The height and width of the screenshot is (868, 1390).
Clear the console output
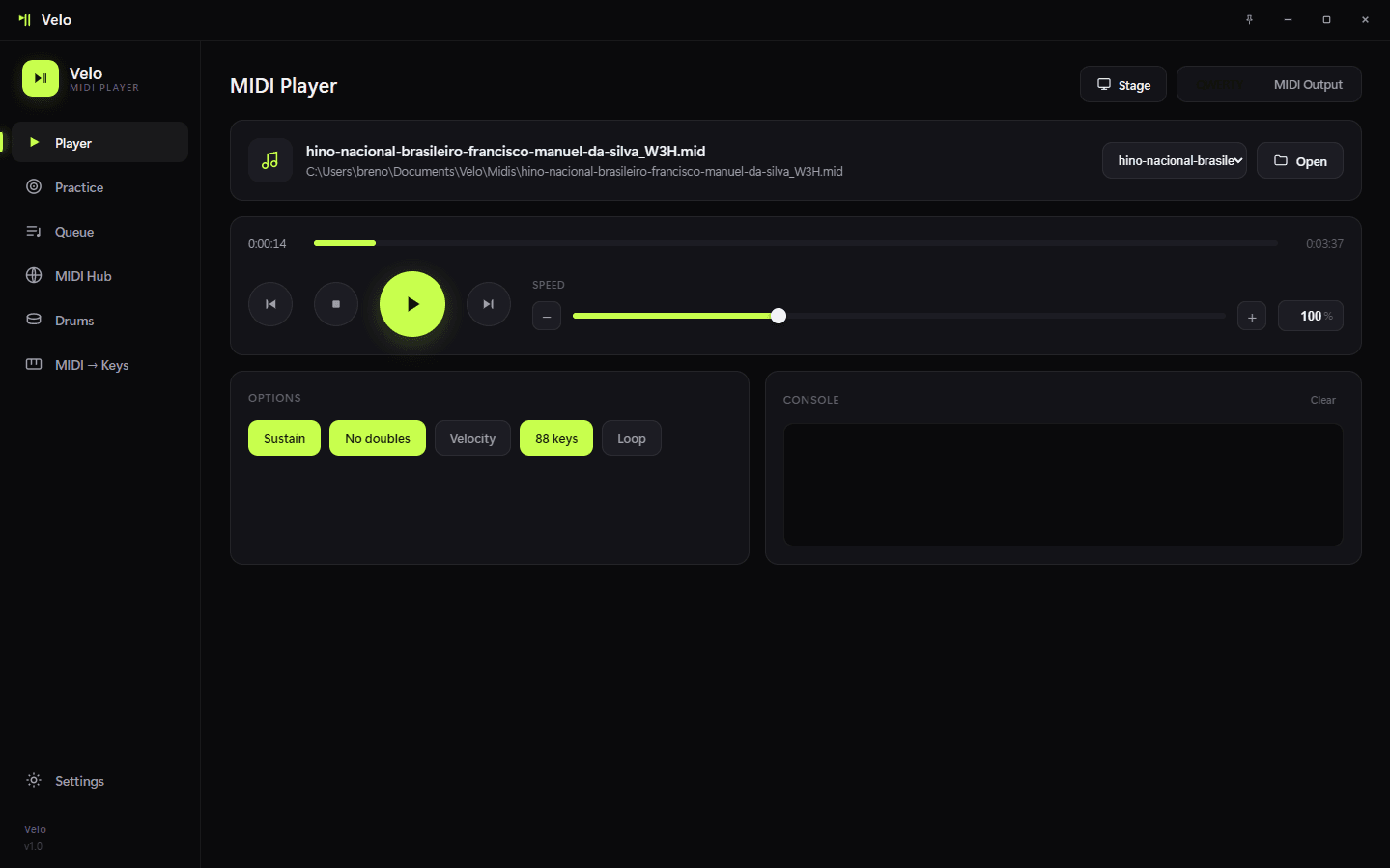tap(1322, 400)
